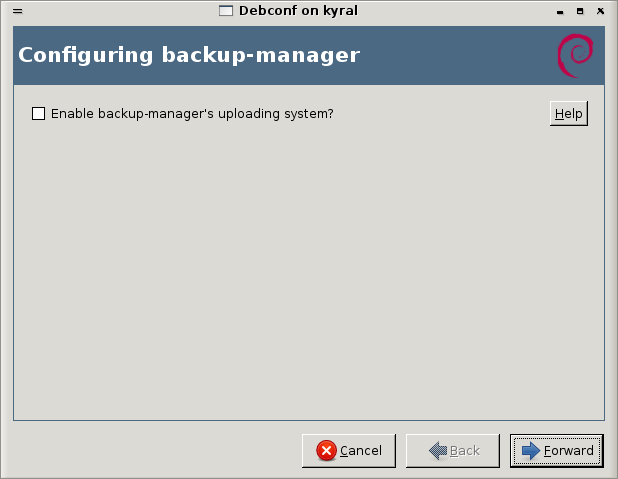Cancel the backup-manager configuration
Viewport: 618px width, 479px height.
pyautogui.click(x=349, y=451)
